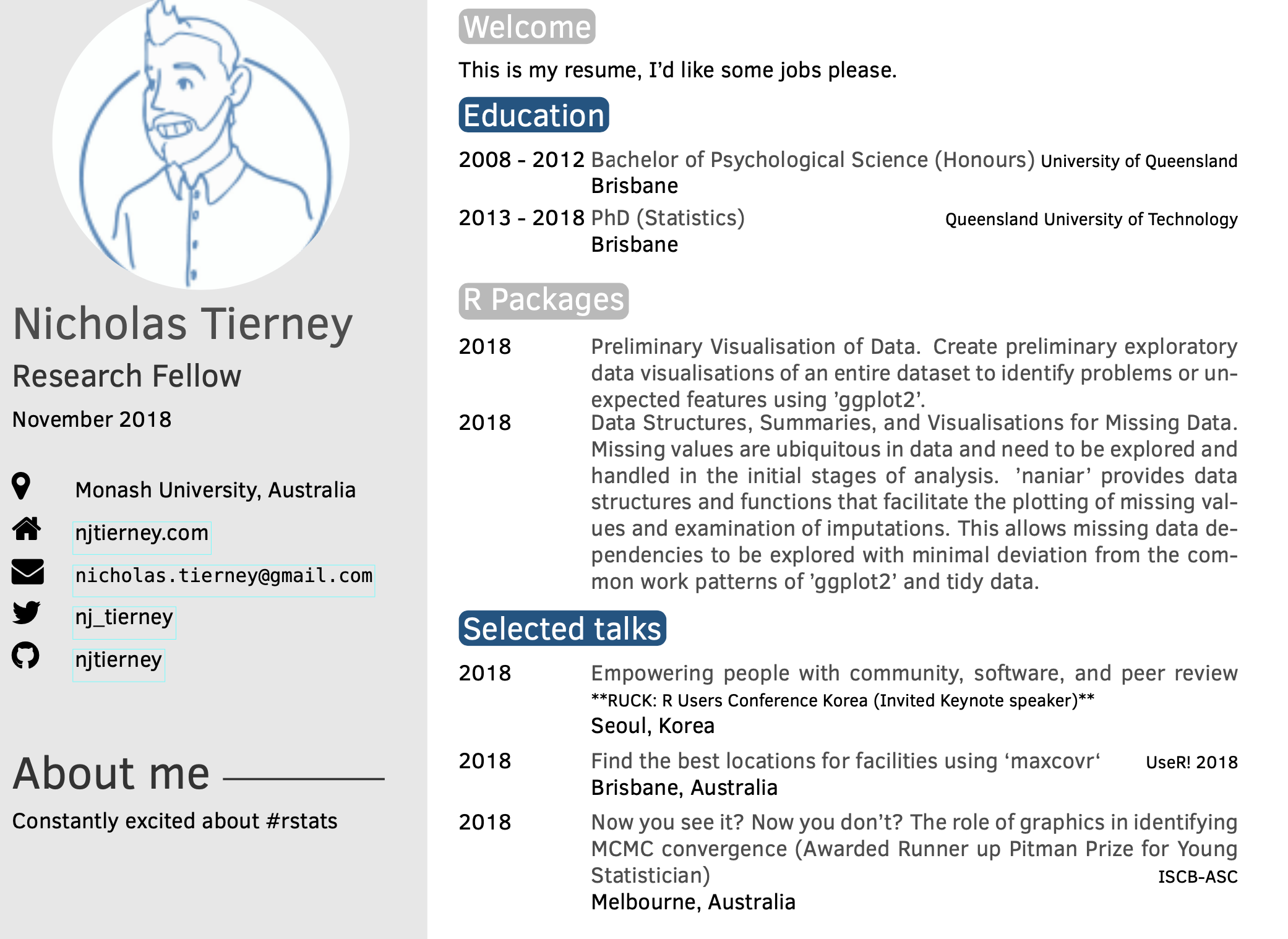
Task: Click the Bachelor of Psychological Science entry
Action: tap(813, 160)
